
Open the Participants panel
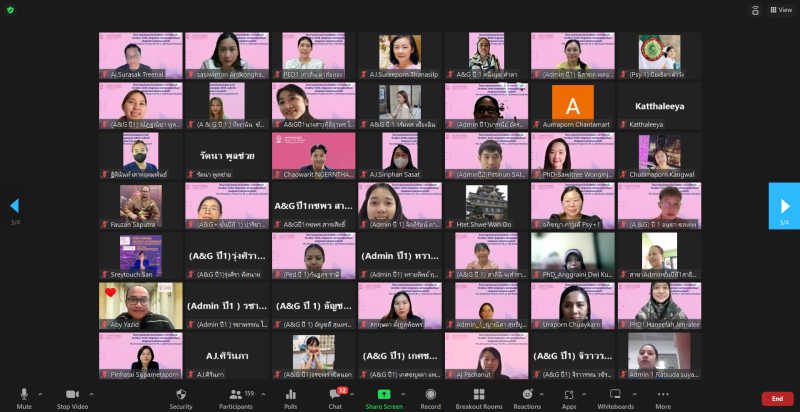pos(236,397)
